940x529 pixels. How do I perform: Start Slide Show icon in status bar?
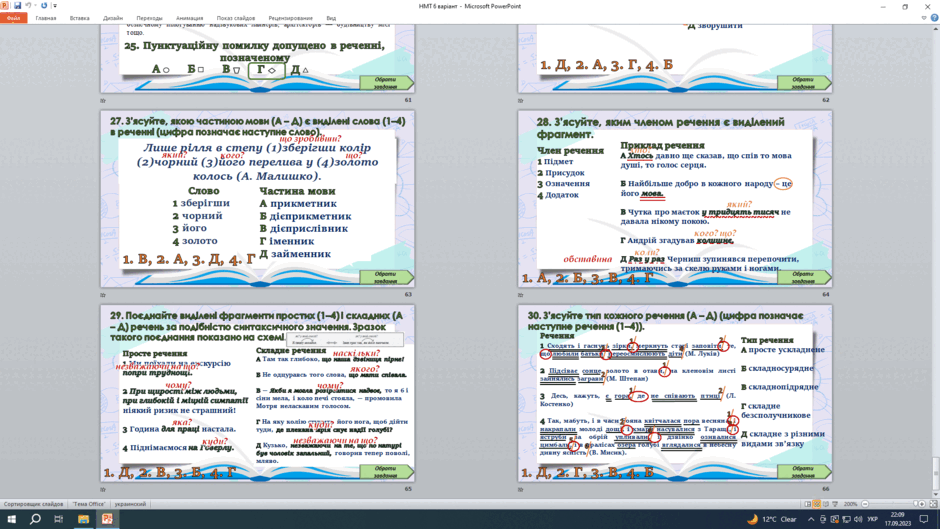[x=834, y=504]
